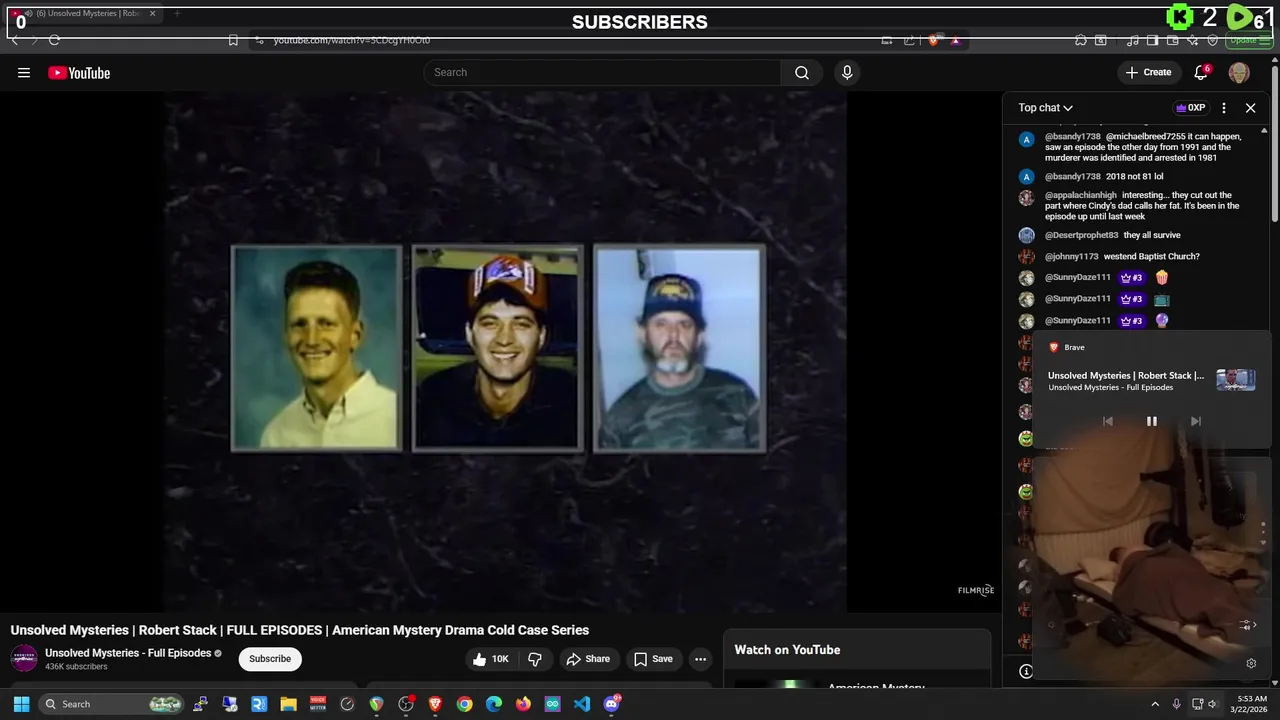Click the Brave Shields lion icon
Image resolution: width=1280 pixels, height=720 pixels.
(x=934, y=40)
